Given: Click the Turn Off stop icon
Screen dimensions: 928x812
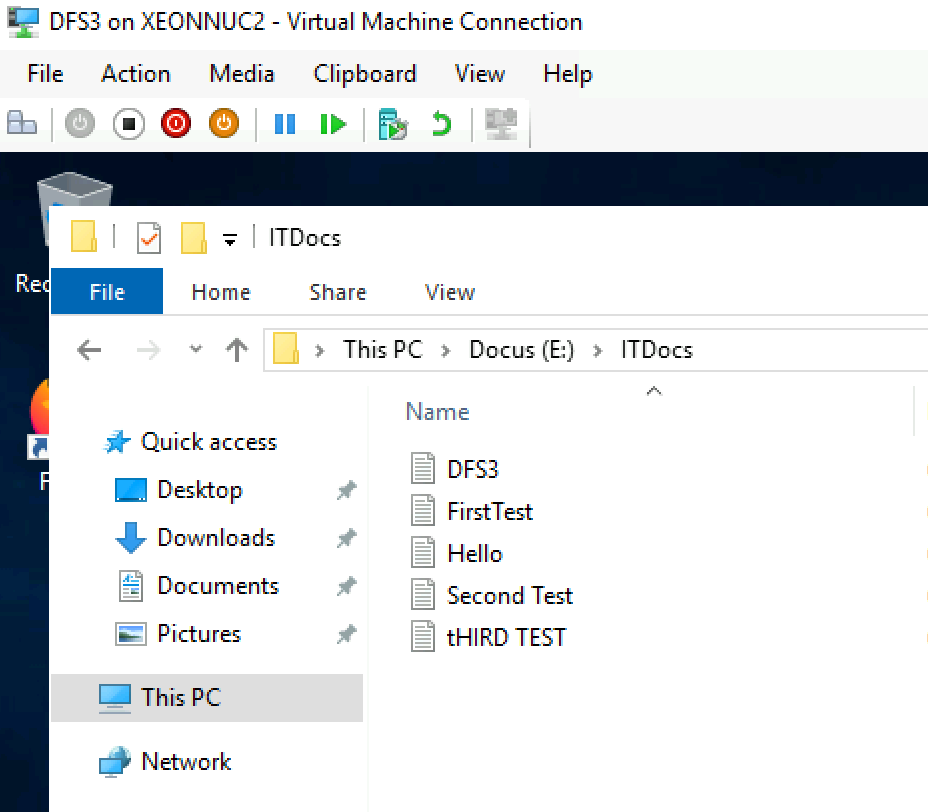Looking at the screenshot, I should [x=128, y=124].
